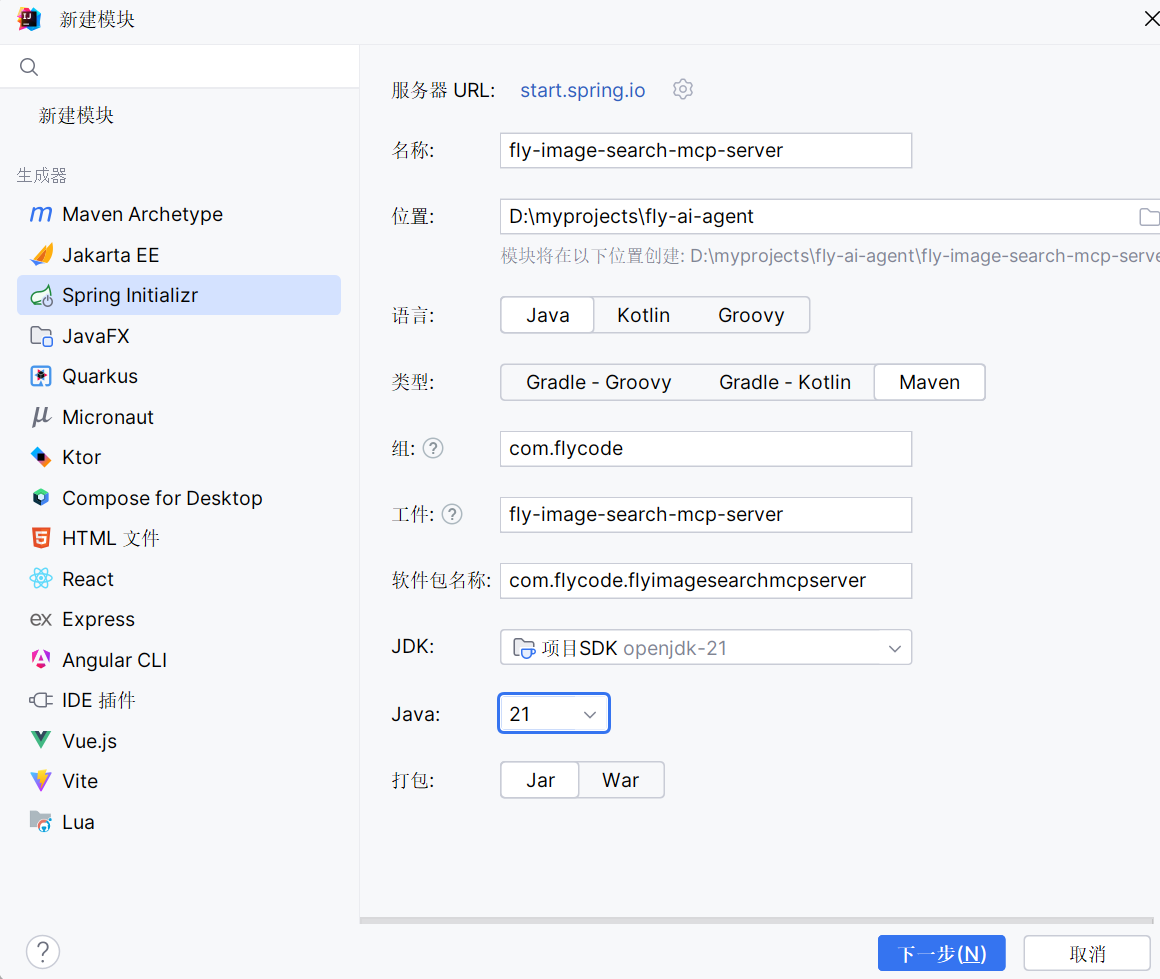1160x979 pixels.
Task: Click the 取消 button
Action: [x=1087, y=953]
